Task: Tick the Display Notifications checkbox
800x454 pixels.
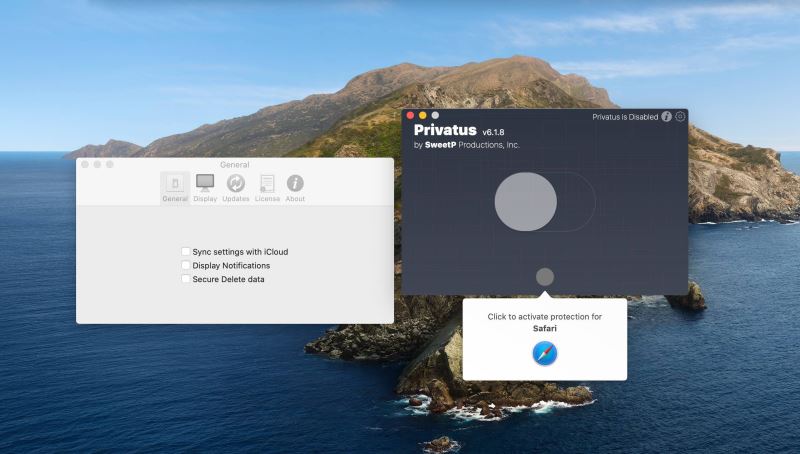Action: (186, 265)
